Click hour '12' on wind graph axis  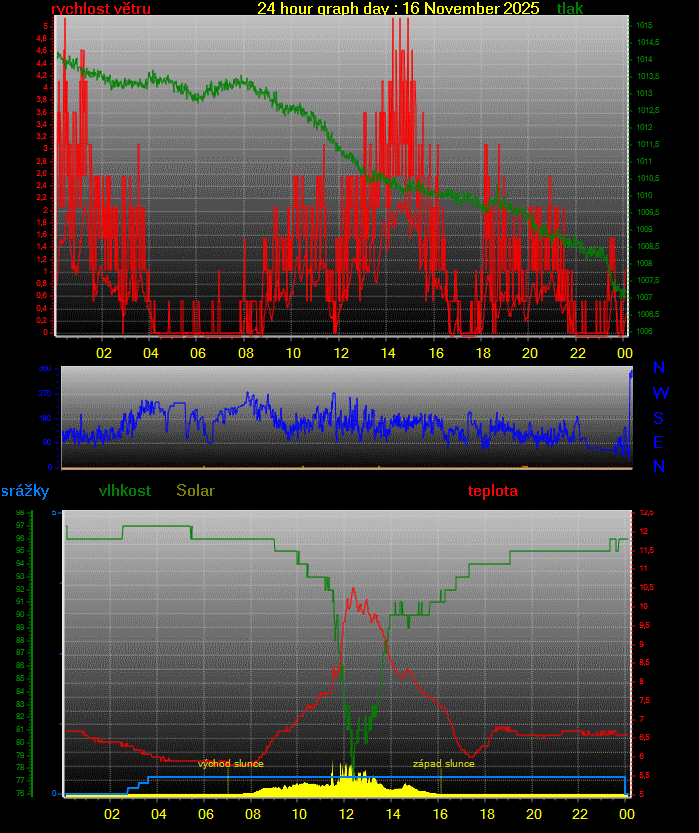pyautogui.click(x=341, y=353)
